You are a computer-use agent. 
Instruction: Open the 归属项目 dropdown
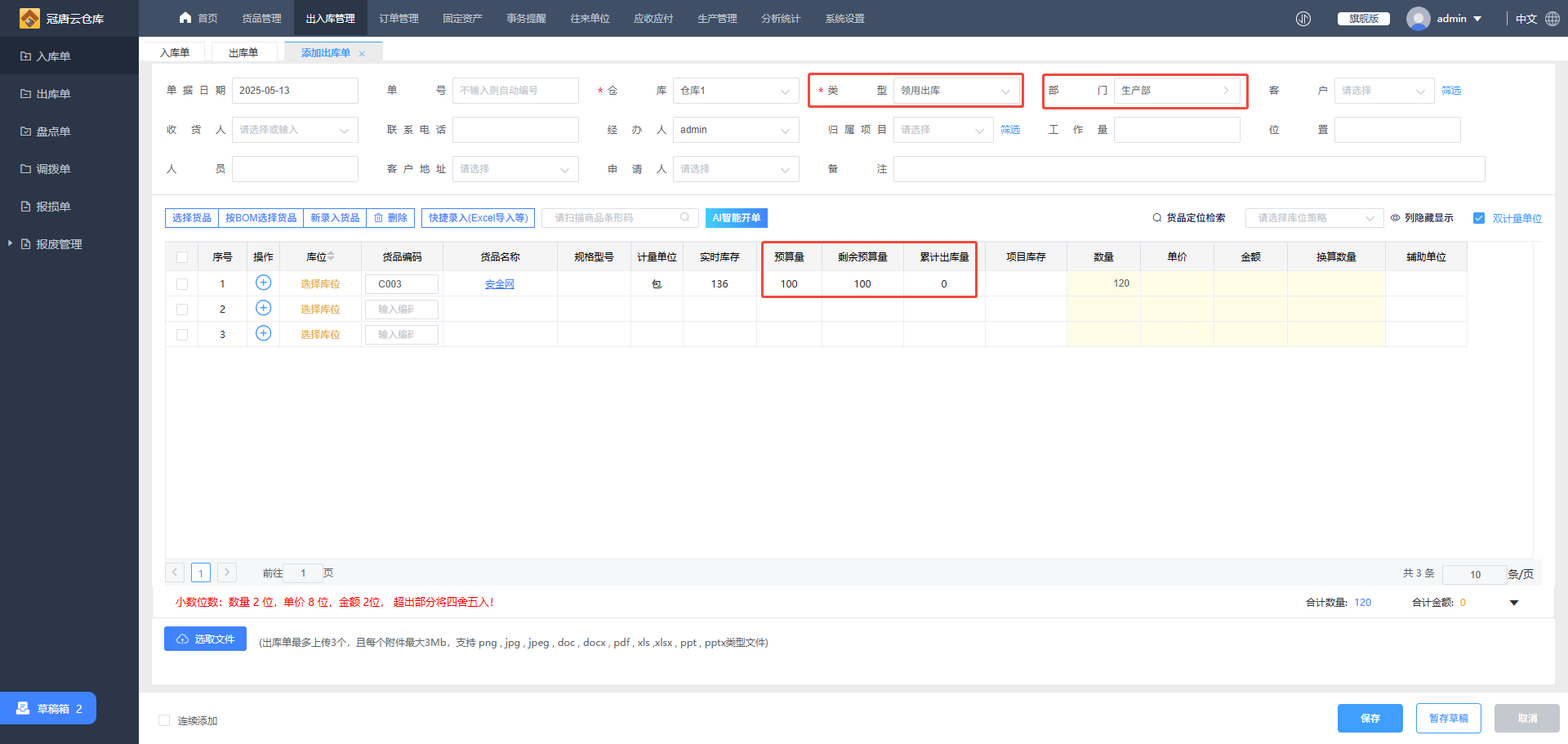943,130
